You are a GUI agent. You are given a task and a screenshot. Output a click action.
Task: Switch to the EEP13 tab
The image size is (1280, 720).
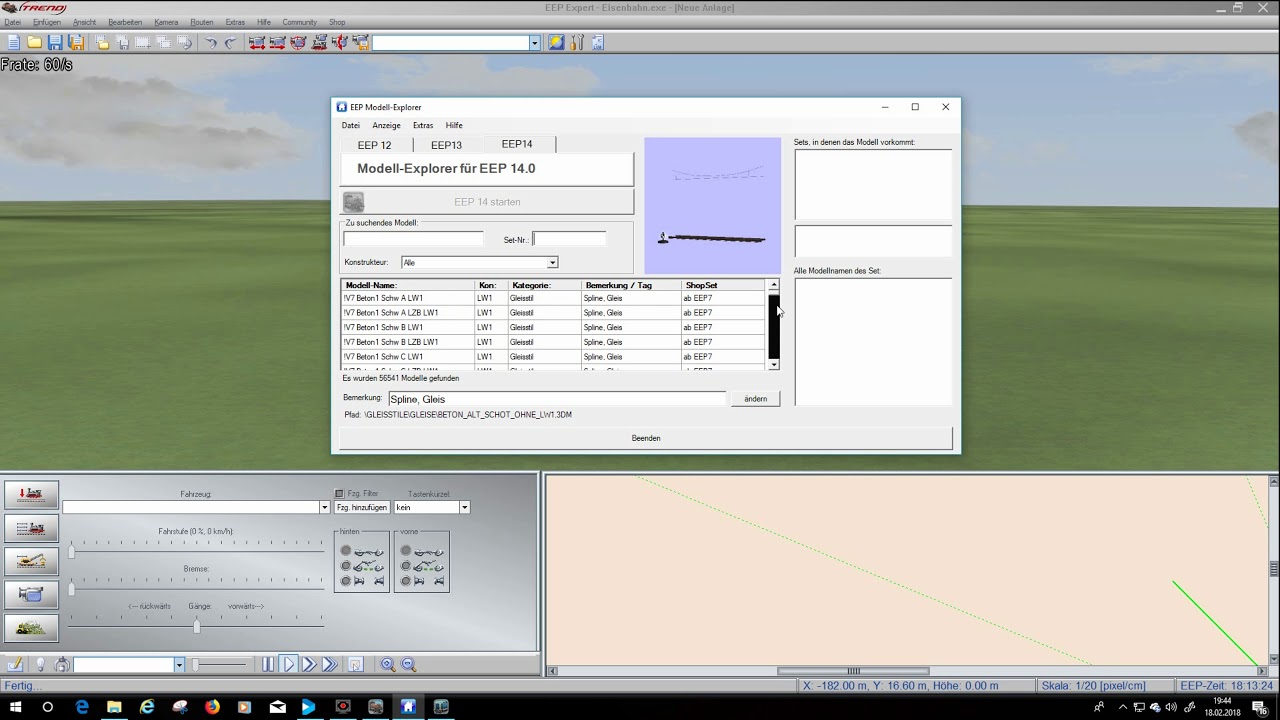pyautogui.click(x=447, y=145)
